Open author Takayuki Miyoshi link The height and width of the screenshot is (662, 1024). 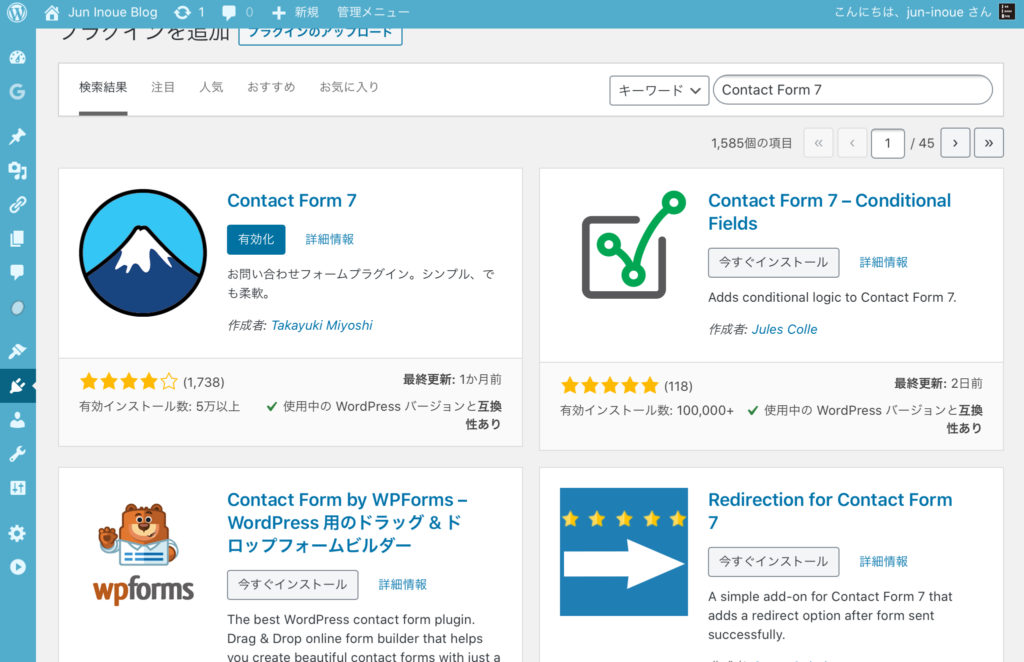point(321,325)
